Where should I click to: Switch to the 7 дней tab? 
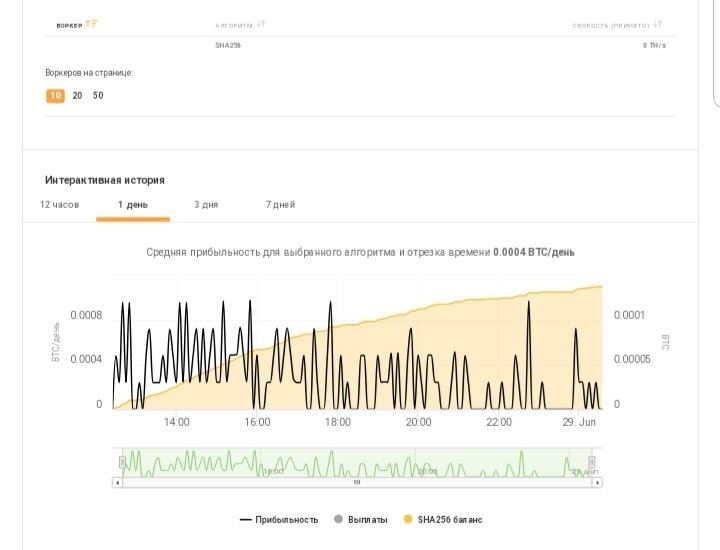[280, 205]
